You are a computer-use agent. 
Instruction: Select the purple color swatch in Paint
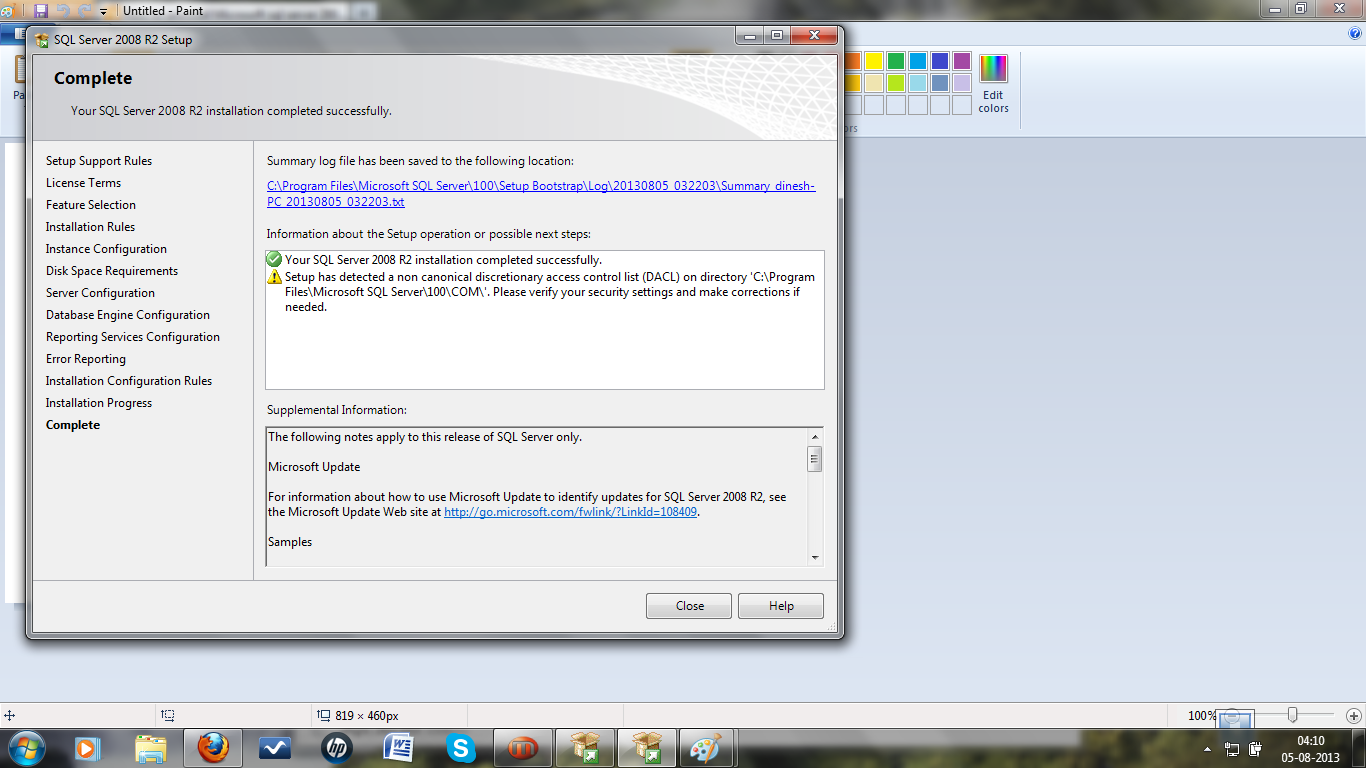(x=962, y=61)
